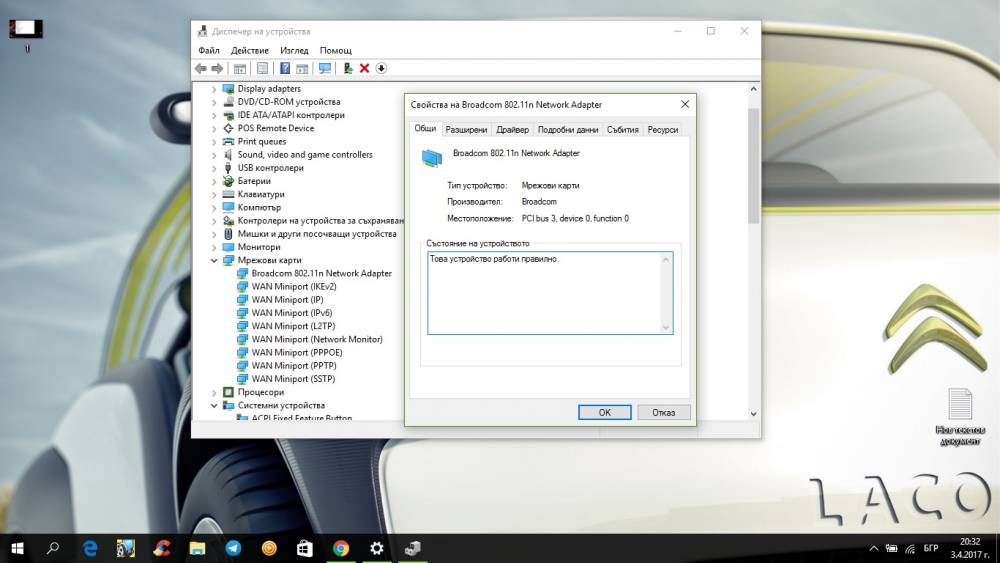This screenshot has width=1000, height=563.
Task: Click the taskbar search magnifier
Action: [x=53, y=548]
